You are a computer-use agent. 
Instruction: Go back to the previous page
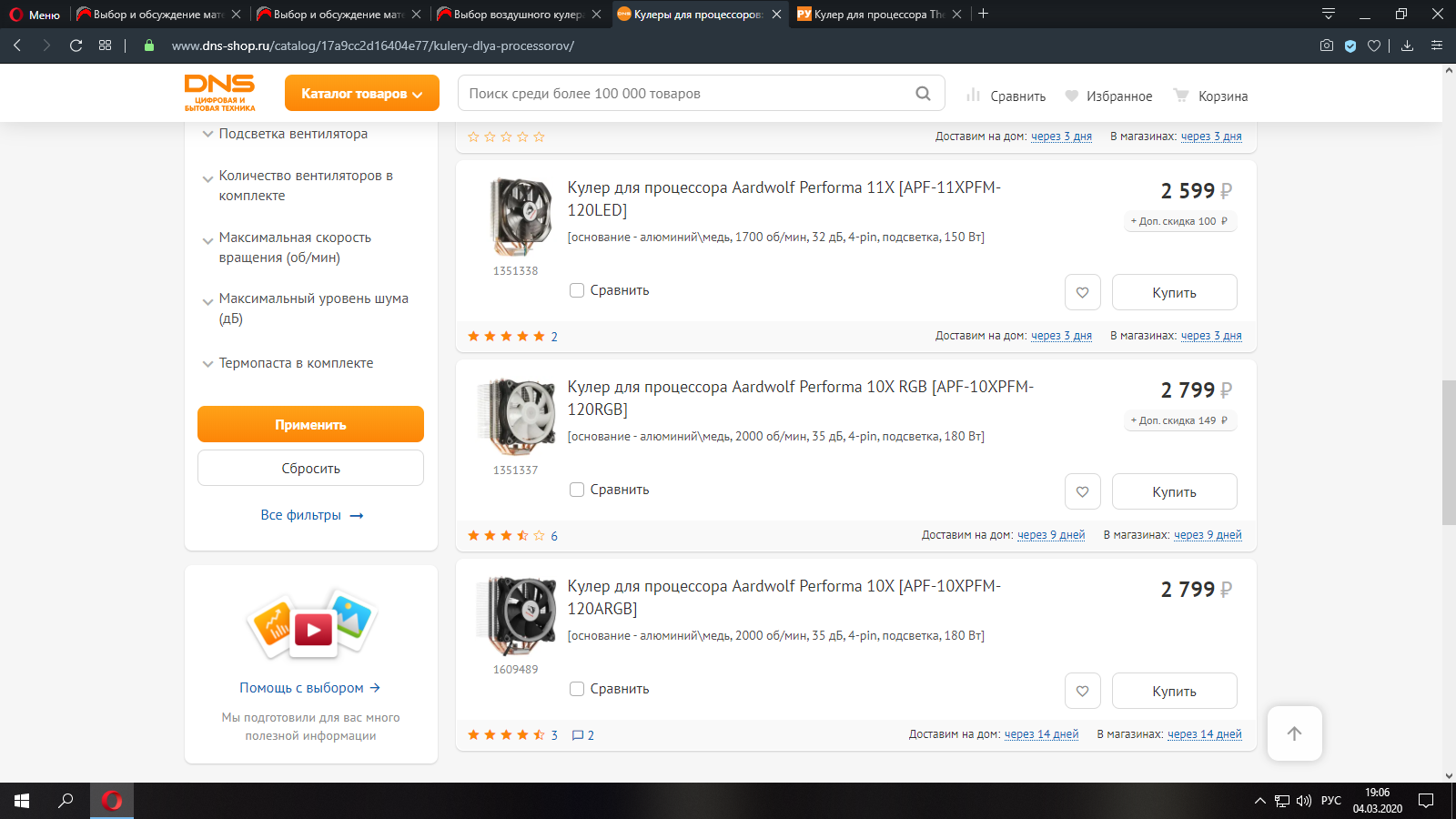(x=17, y=45)
